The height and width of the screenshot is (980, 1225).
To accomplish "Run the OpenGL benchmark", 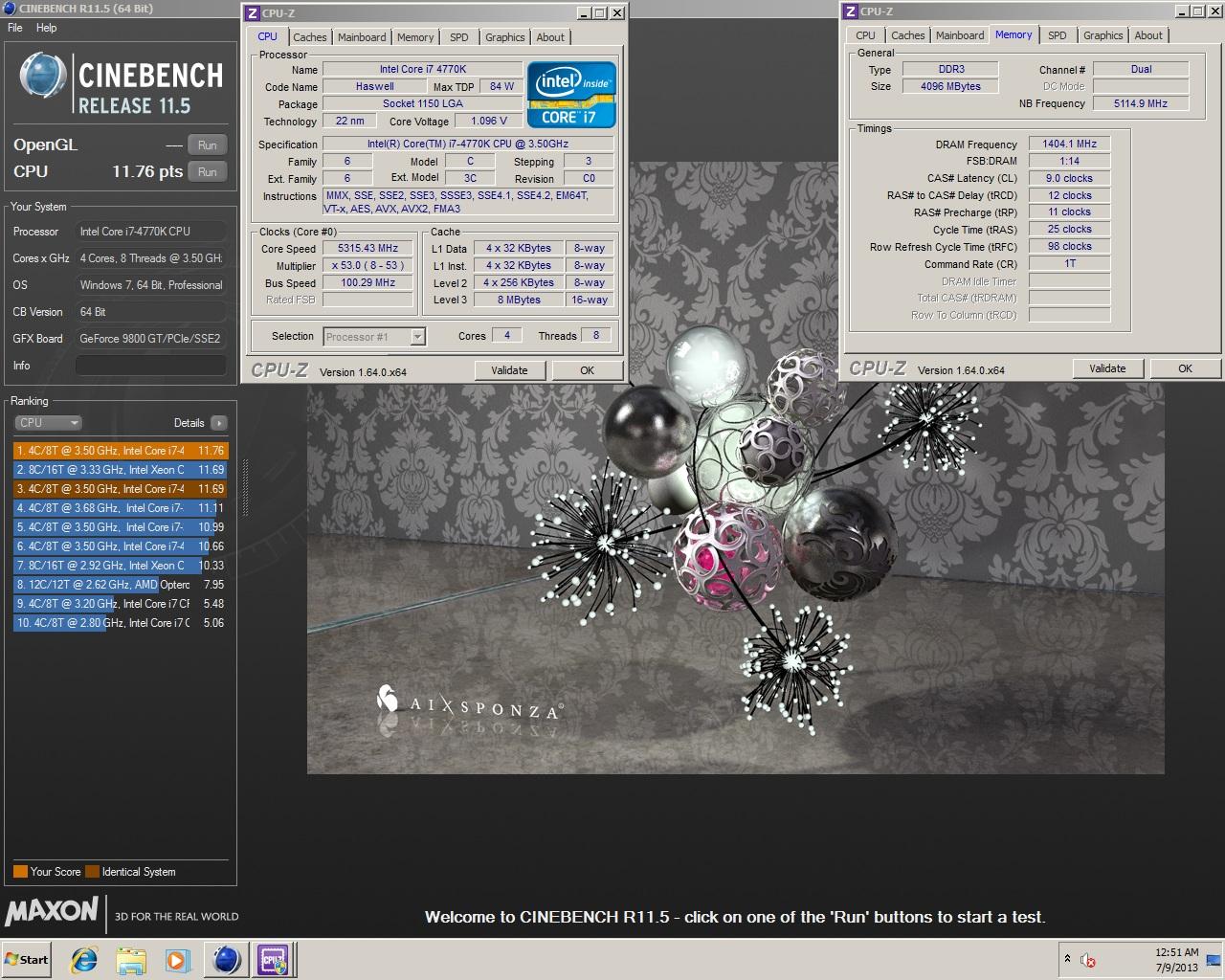I will (208, 145).
